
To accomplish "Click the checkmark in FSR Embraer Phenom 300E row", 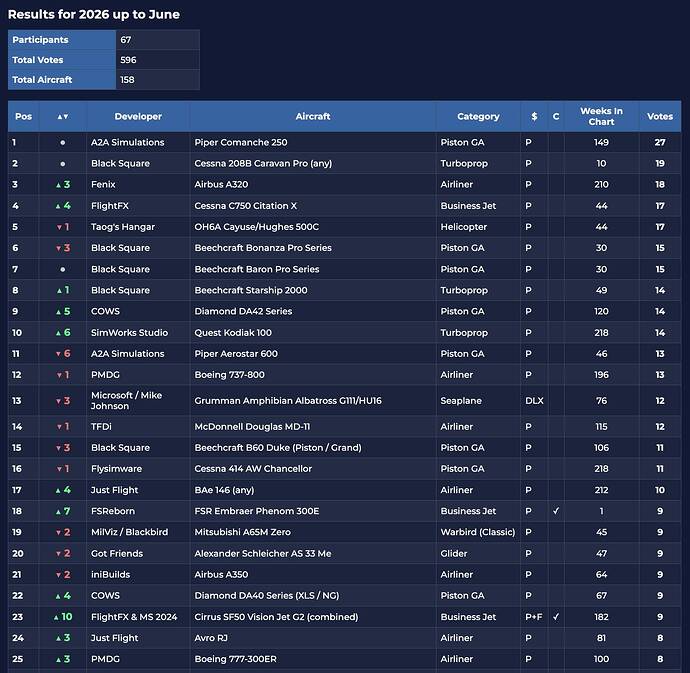I will tap(556, 511).
